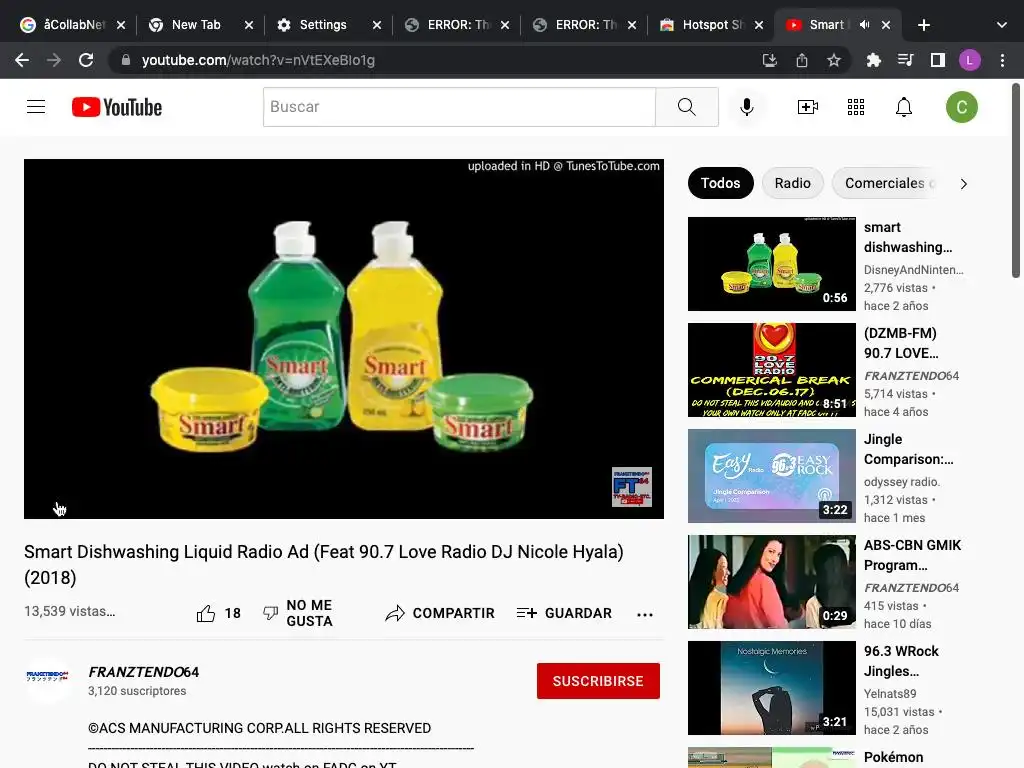Viewport: 1024px width, 768px height.
Task: Select the Todos filter chip
Action: pyautogui.click(x=720, y=183)
